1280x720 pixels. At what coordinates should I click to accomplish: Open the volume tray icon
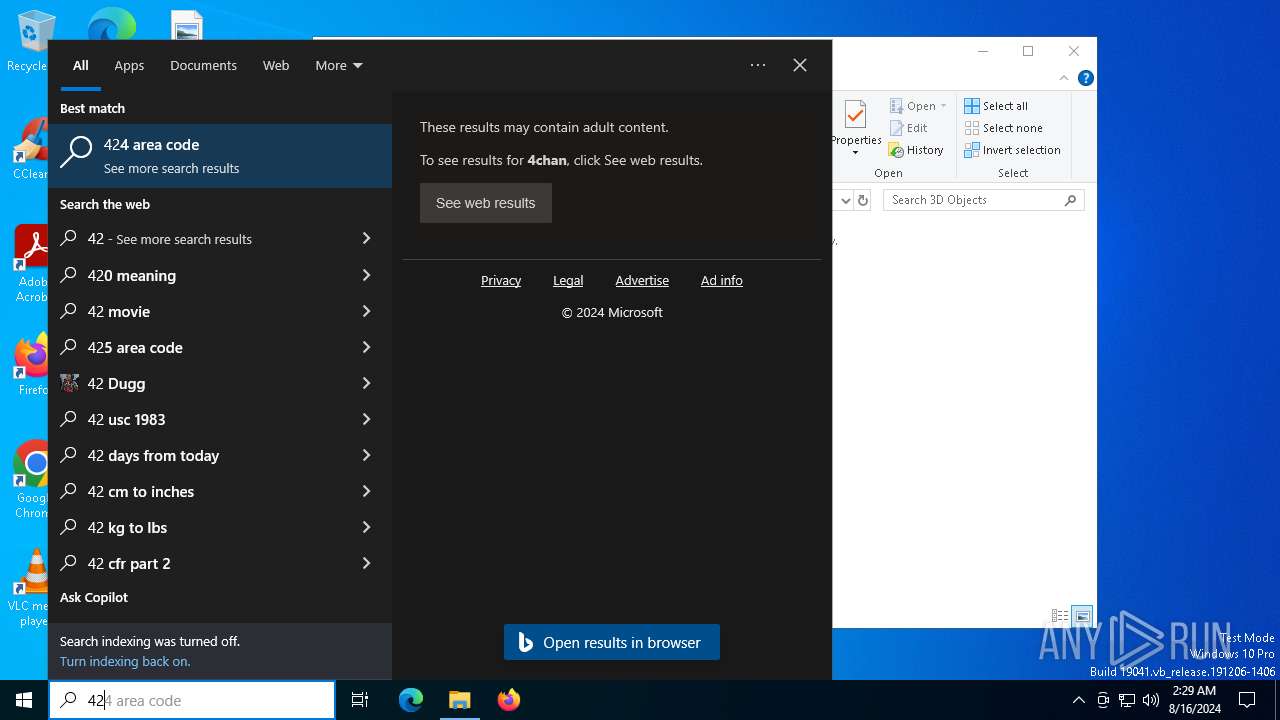pos(1151,700)
